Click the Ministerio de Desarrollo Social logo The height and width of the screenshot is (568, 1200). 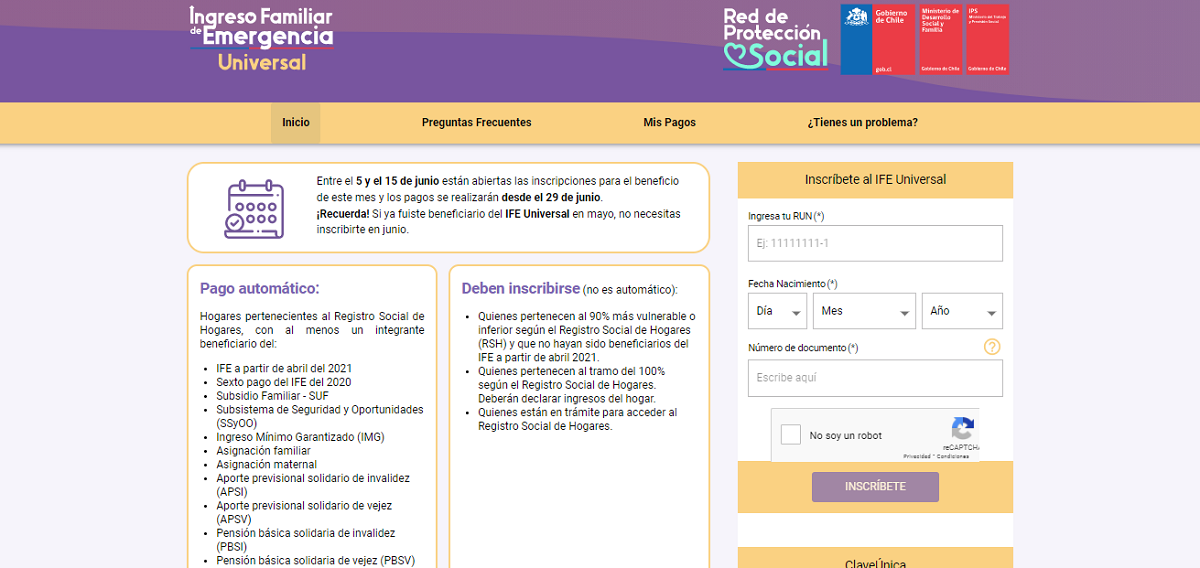click(940, 39)
